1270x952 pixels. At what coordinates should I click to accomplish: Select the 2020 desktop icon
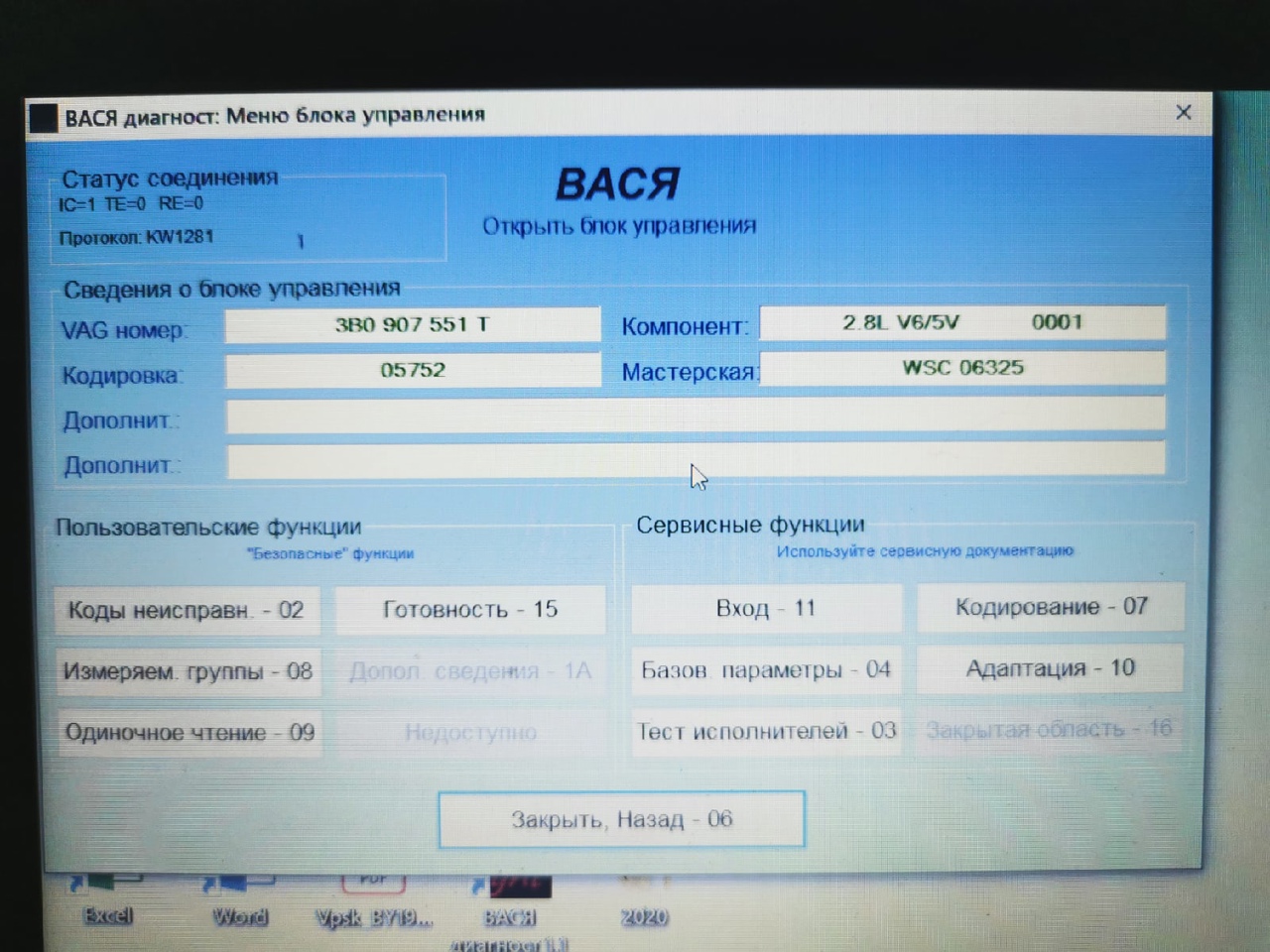(x=644, y=899)
